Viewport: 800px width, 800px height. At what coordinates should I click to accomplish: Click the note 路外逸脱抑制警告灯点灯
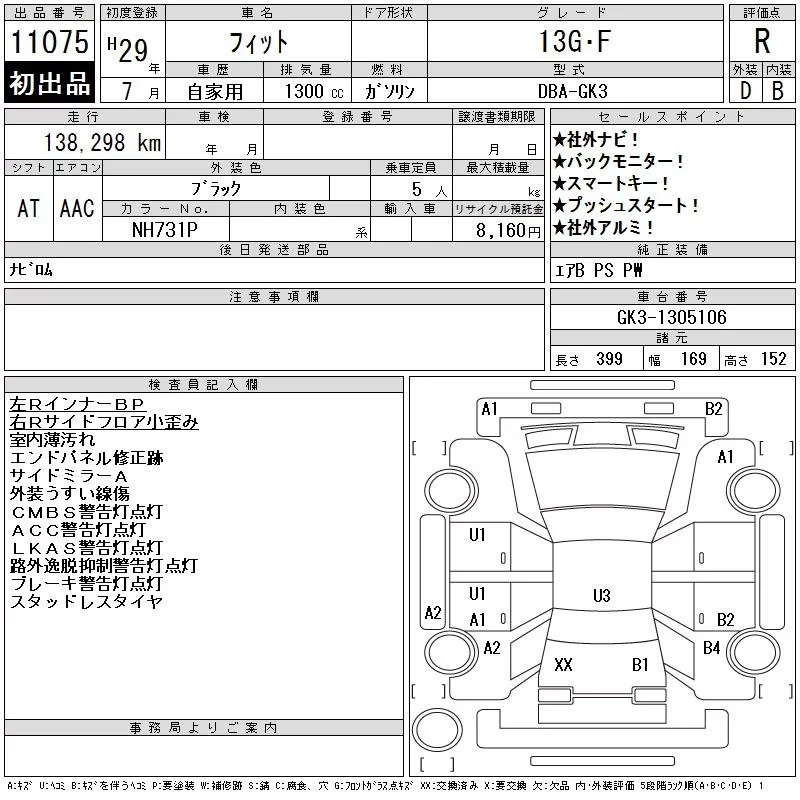coord(104,565)
